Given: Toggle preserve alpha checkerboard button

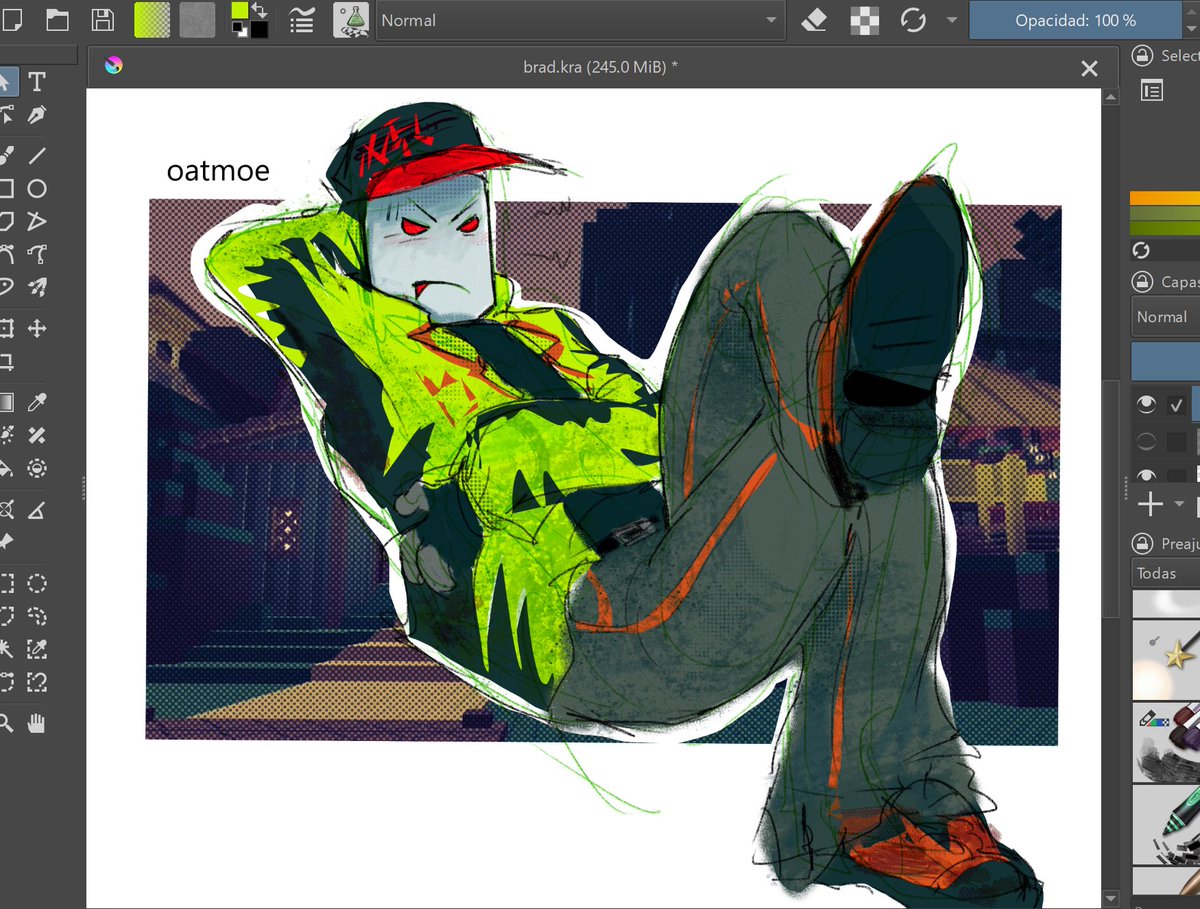Looking at the screenshot, I should pyautogui.click(x=863, y=20).
